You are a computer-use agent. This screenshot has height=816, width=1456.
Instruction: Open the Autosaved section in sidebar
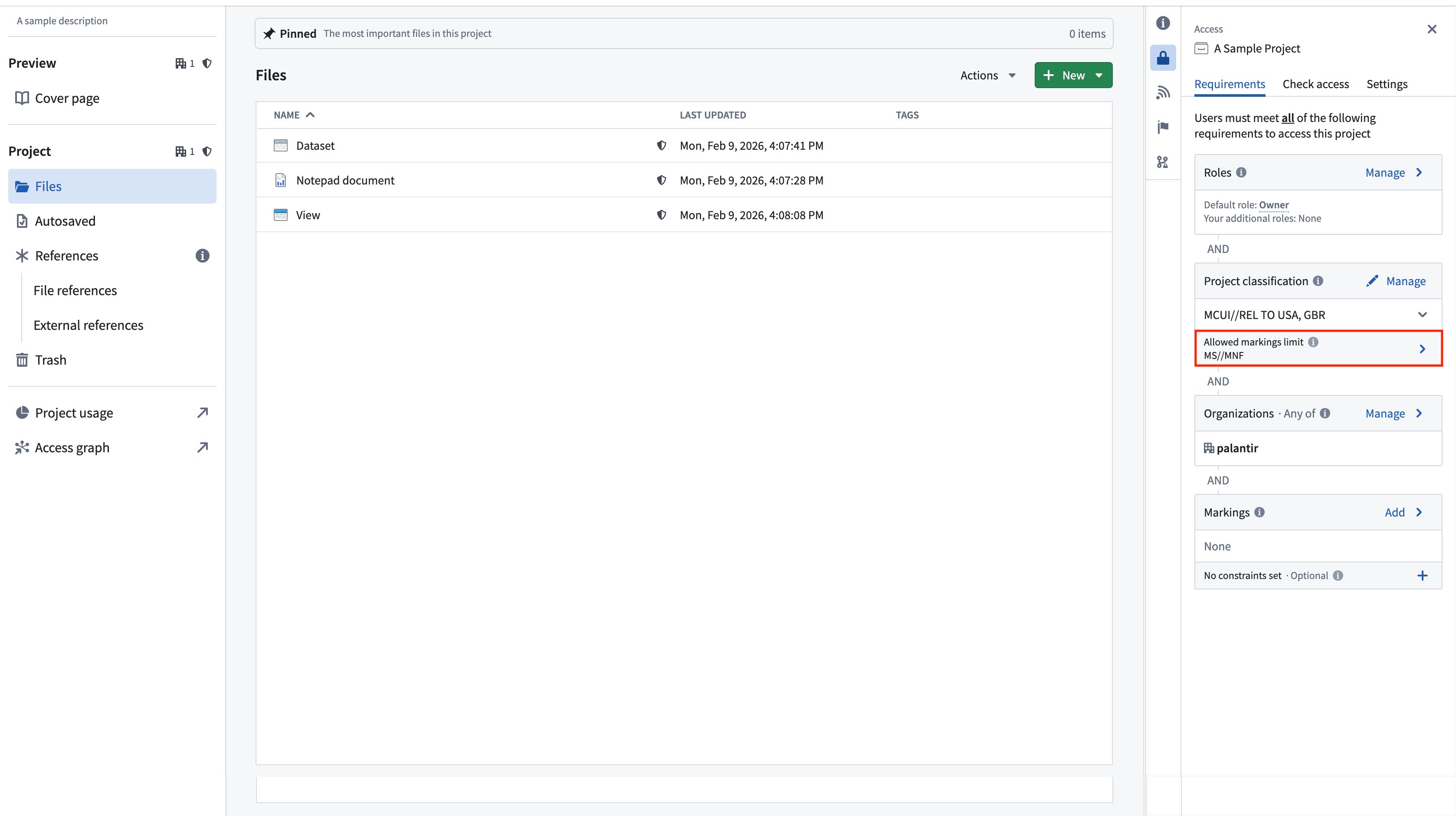coord(65,221)
